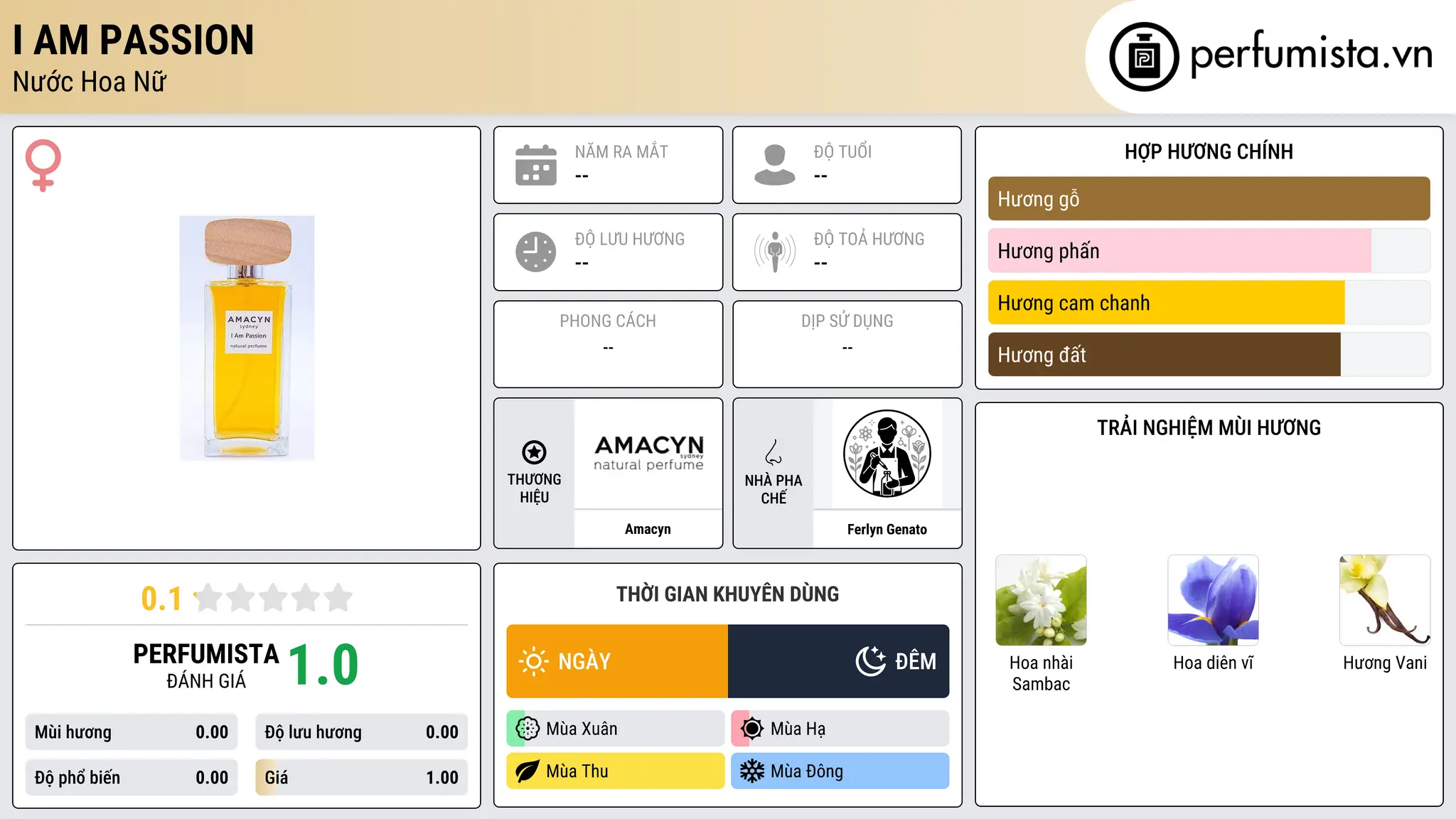Click the leaf icon for Mùa Thu
1456x819 pixels.
(528, 771)
